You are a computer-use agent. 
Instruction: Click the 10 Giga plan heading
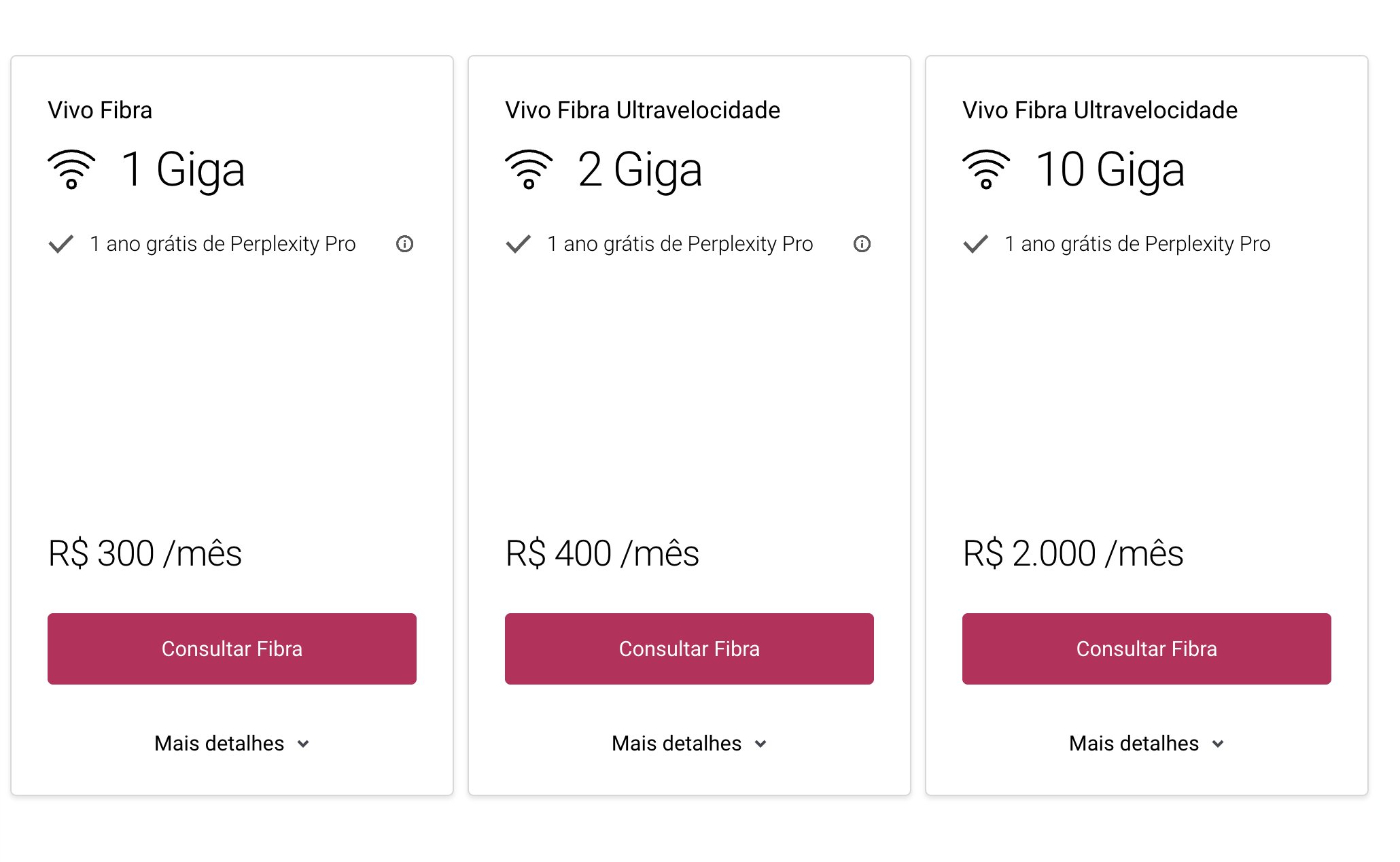coord(1110,169)
